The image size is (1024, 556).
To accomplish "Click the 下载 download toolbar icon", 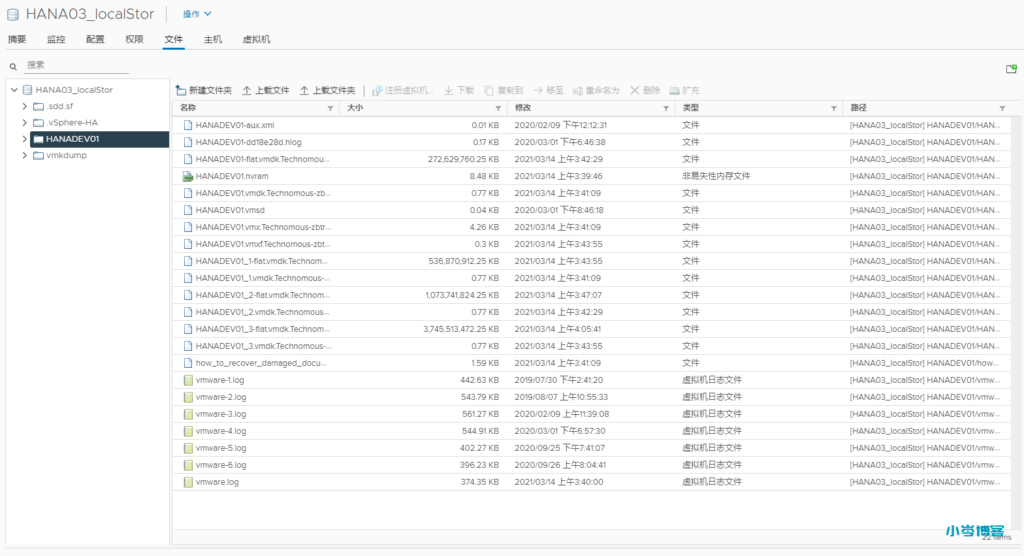I will tap(449, 90).
